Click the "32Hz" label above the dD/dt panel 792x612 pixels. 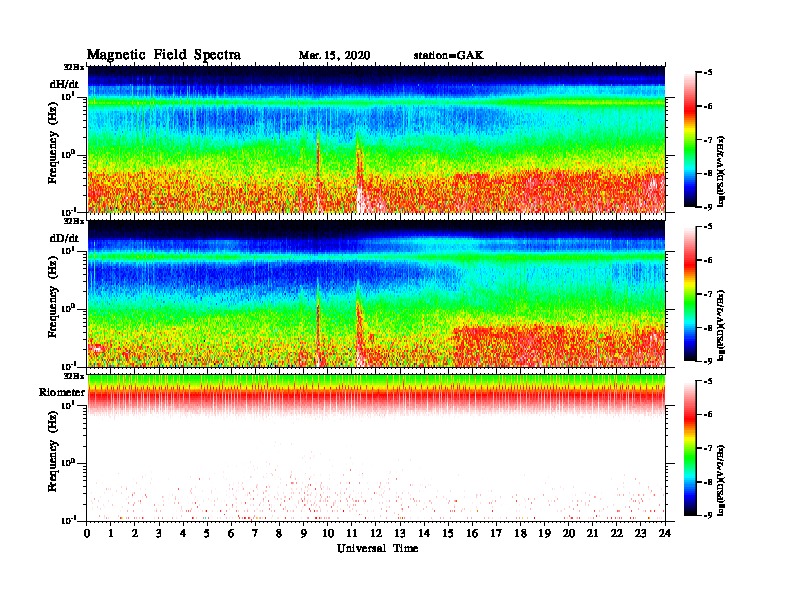coord(74,221)
